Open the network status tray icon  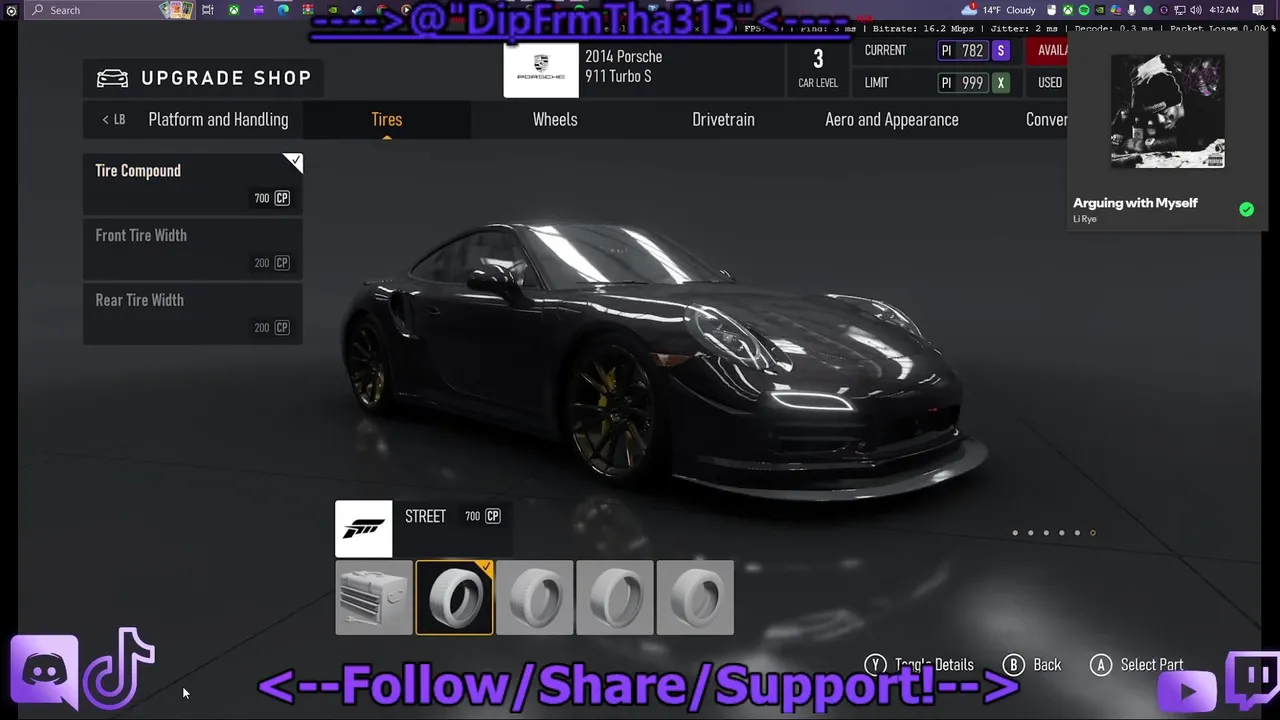(1180, 10)
